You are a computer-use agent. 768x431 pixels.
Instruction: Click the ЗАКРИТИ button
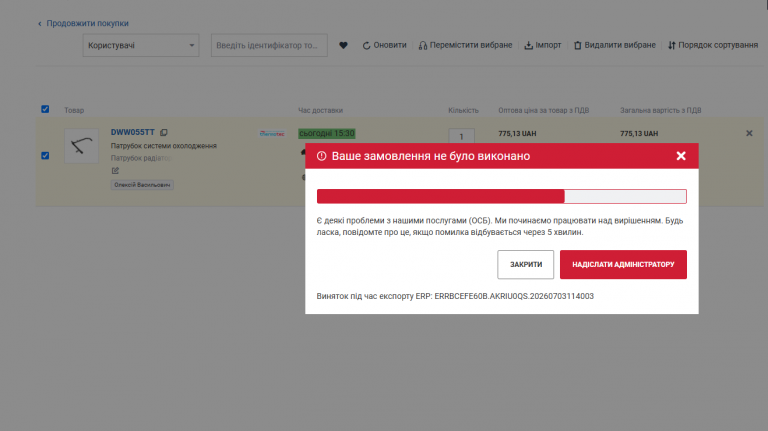tap(526, 264)
